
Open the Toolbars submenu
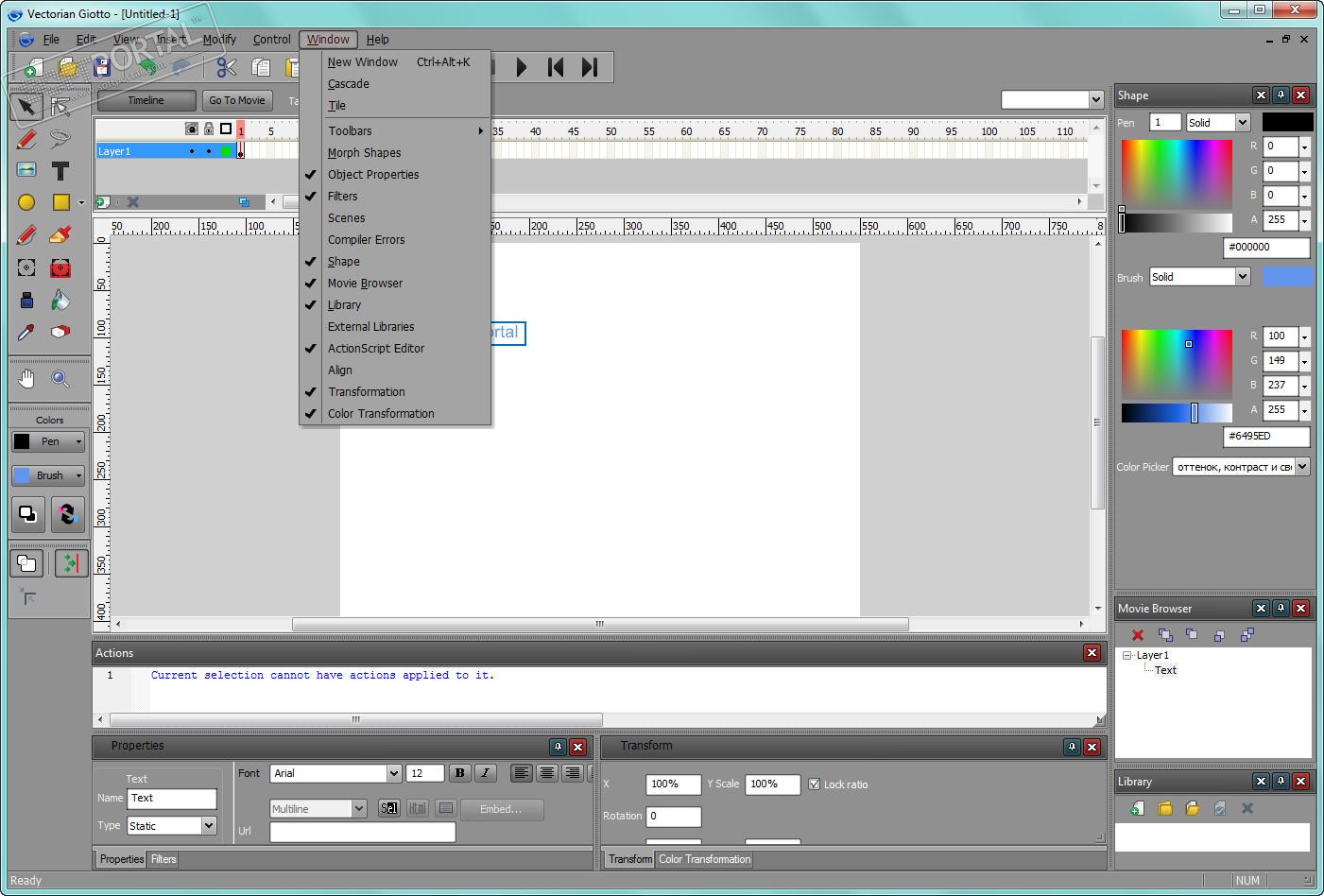point(395,131)
